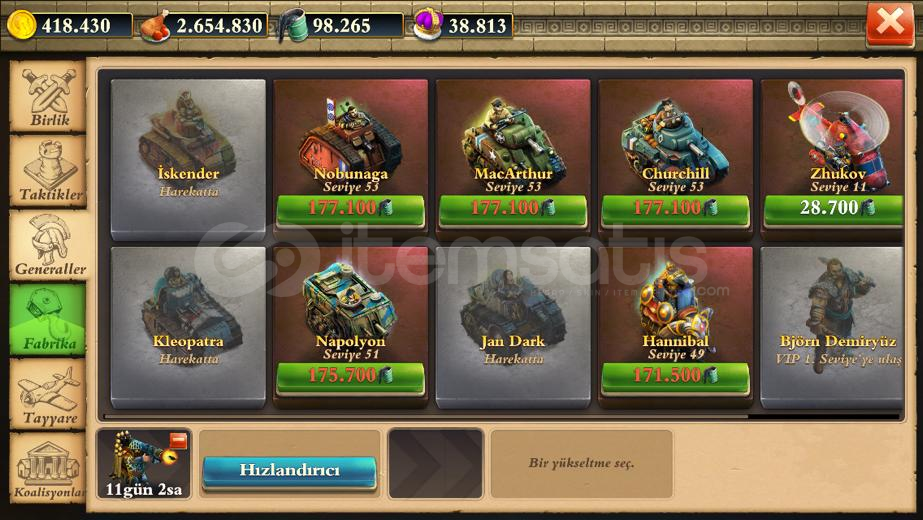
Task: Open the Tayyare airplane tab
Action: point(48,395)
